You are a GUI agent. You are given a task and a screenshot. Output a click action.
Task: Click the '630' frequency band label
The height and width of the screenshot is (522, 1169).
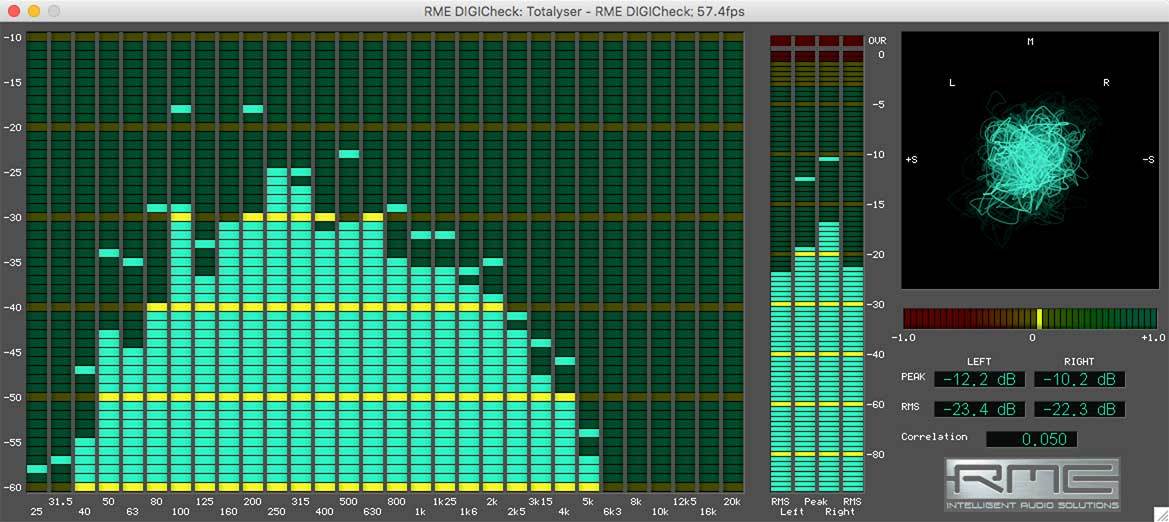371,513
